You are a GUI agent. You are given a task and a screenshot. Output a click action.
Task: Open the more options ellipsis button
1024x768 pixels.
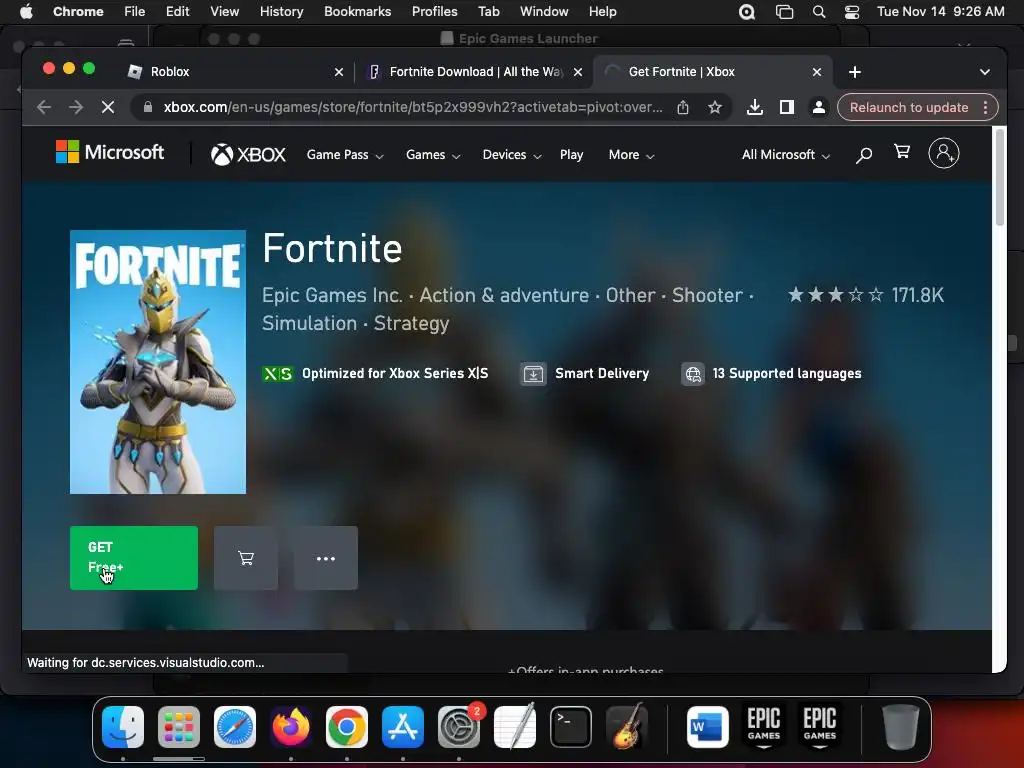pyautogui.click(x=326, y=558)
